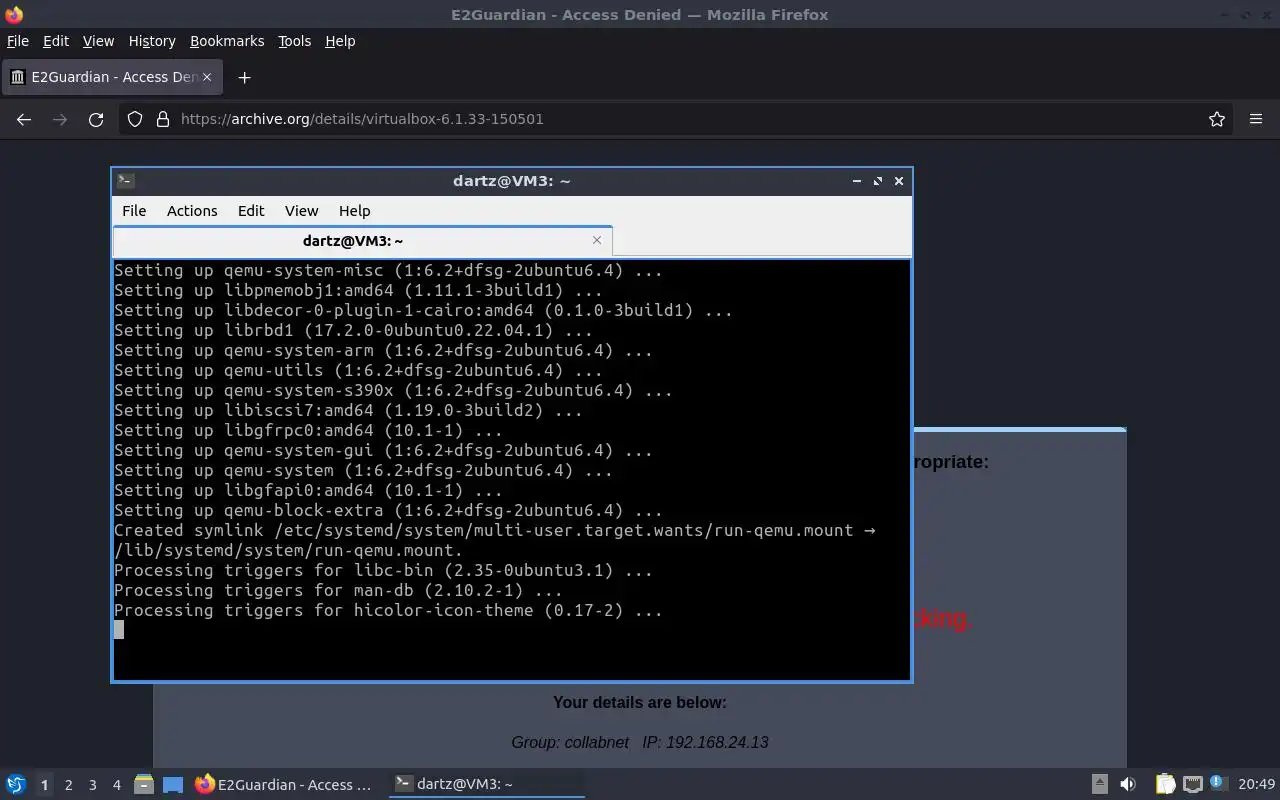The height and width of the screenshot is (800, 1280).
Task: Switch to workspace 4 in pager
Action: pyautogui.click(x=116, y=785)
